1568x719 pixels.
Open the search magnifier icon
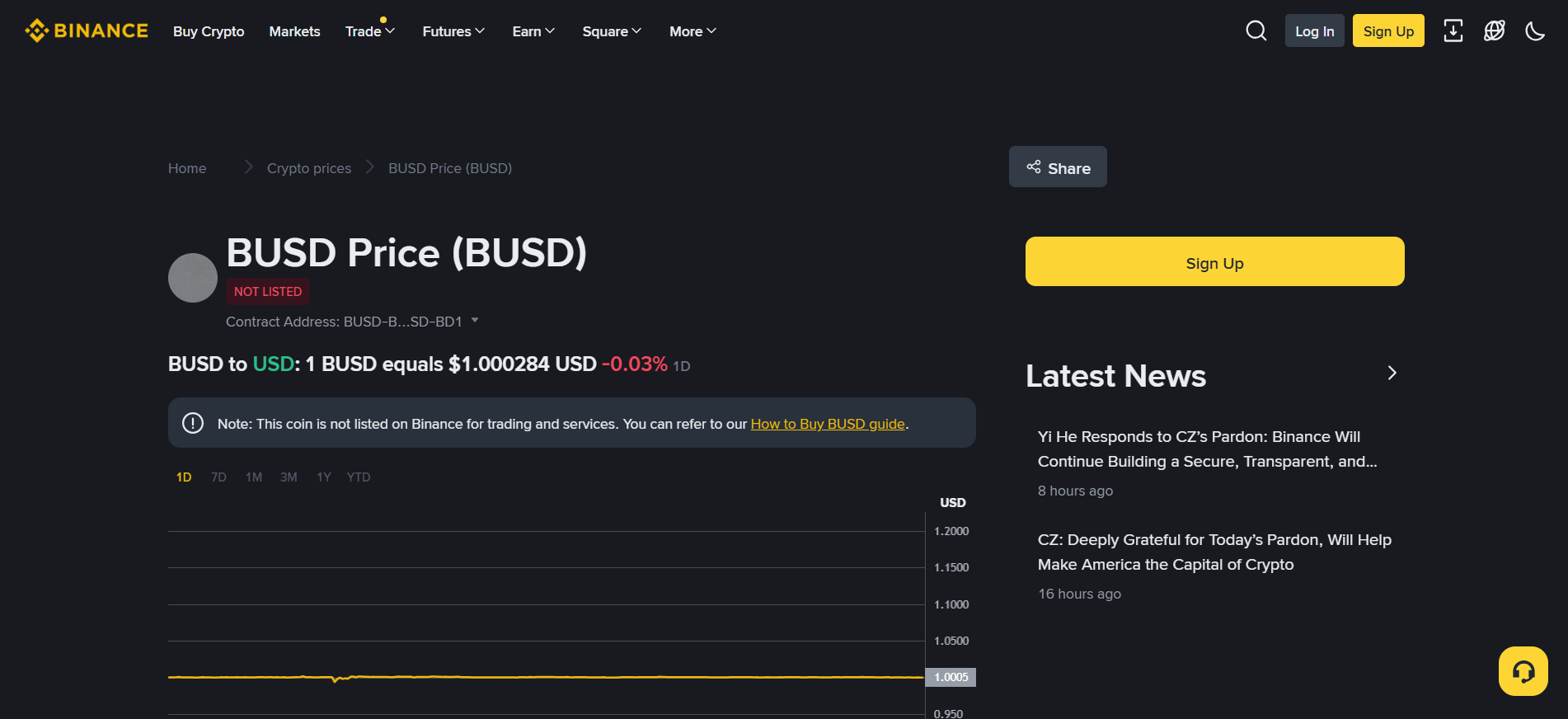1256,31
